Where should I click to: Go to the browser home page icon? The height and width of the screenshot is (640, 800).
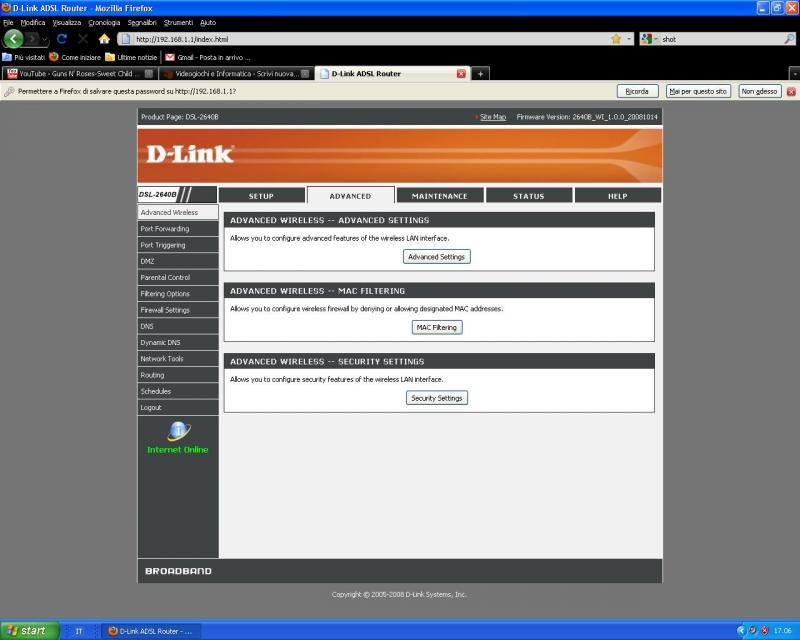click(103, 39)
